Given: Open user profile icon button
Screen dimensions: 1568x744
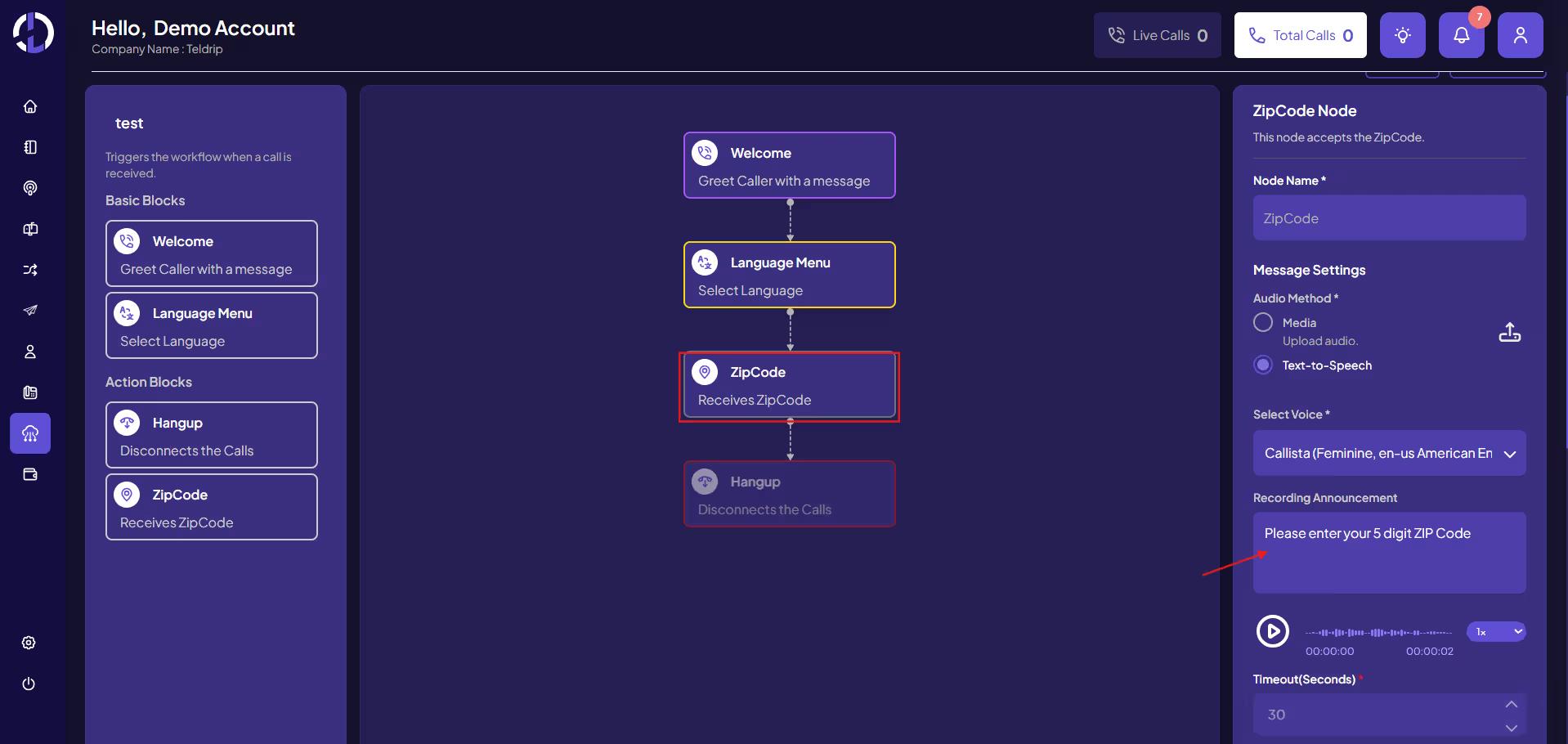Looking at the screenshot, I should coord(1520,35).
